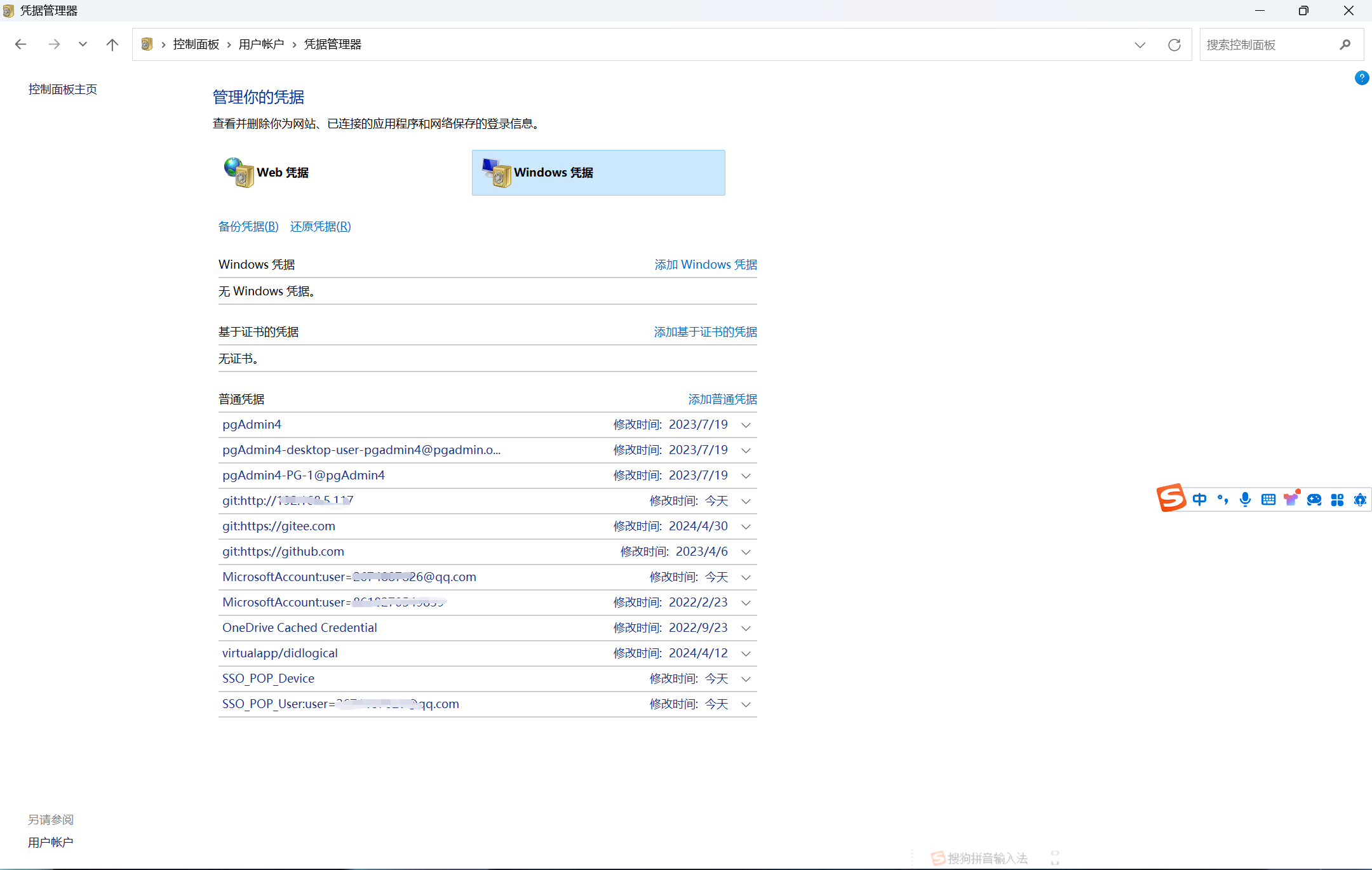Click the back navigation arrow
Screen dimensions: 1372x870
click(21, 44)
